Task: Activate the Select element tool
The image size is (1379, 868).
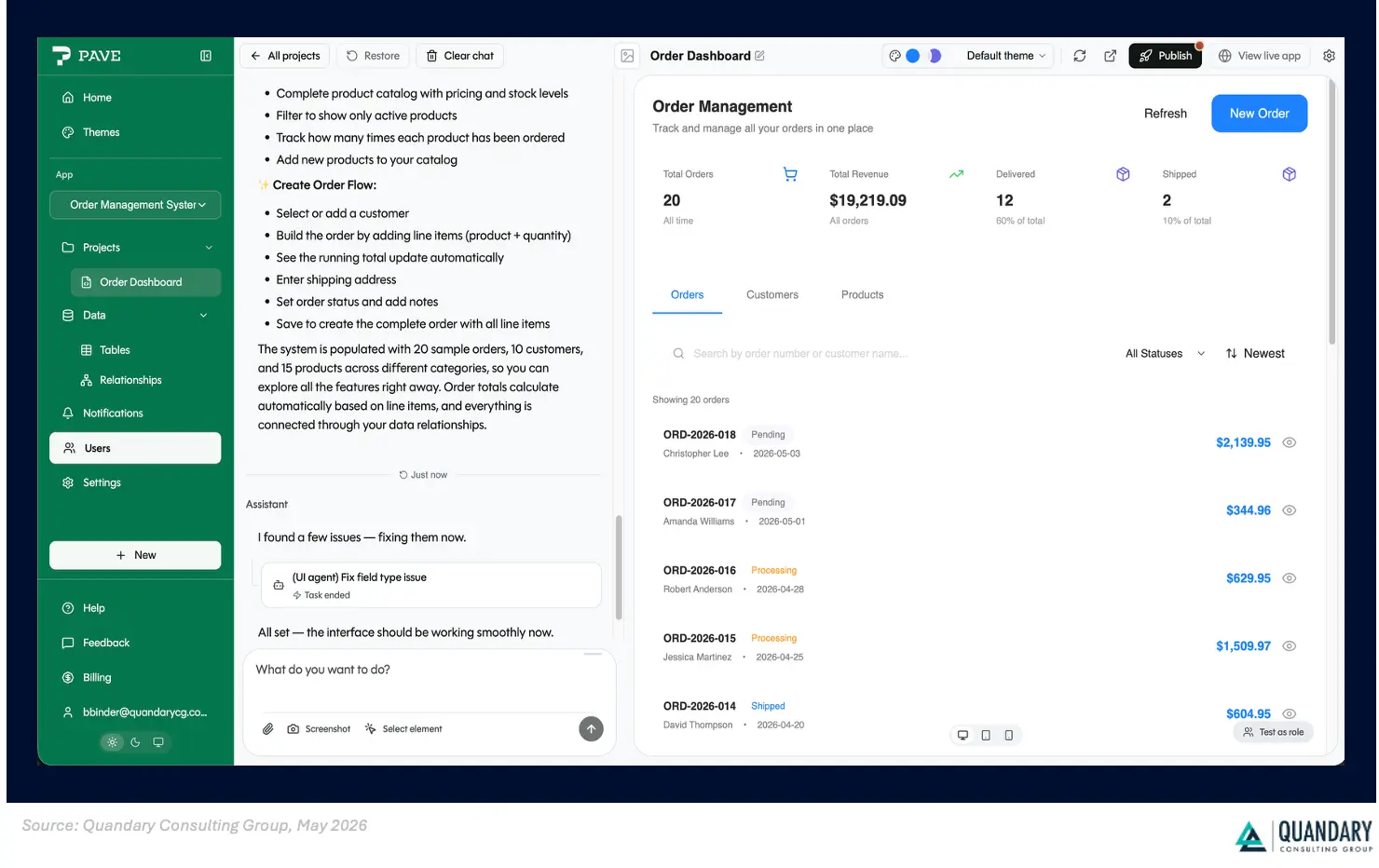Action: click(x=403, y=729)
